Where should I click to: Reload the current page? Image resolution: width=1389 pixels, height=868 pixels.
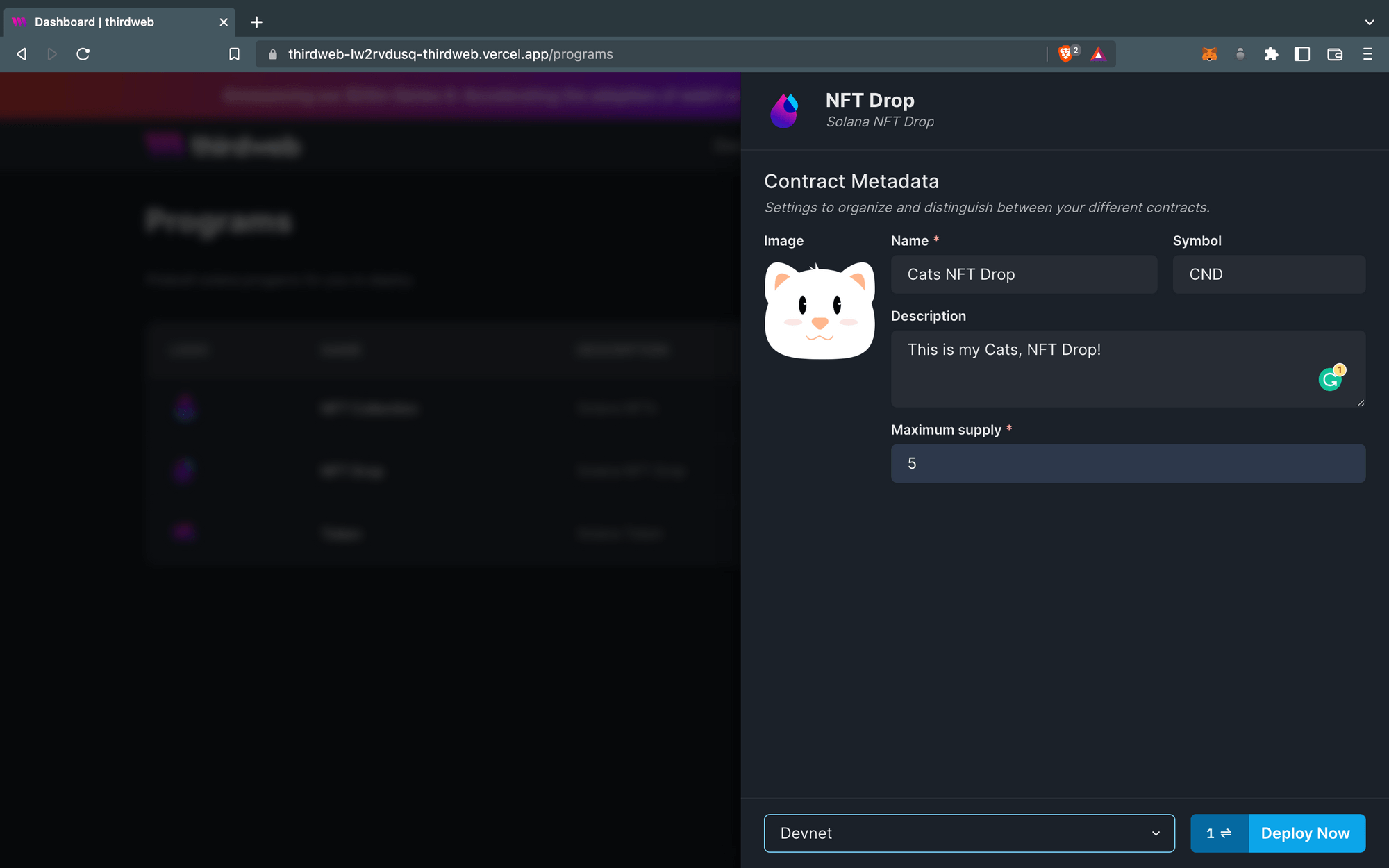[x=83, y=54]
